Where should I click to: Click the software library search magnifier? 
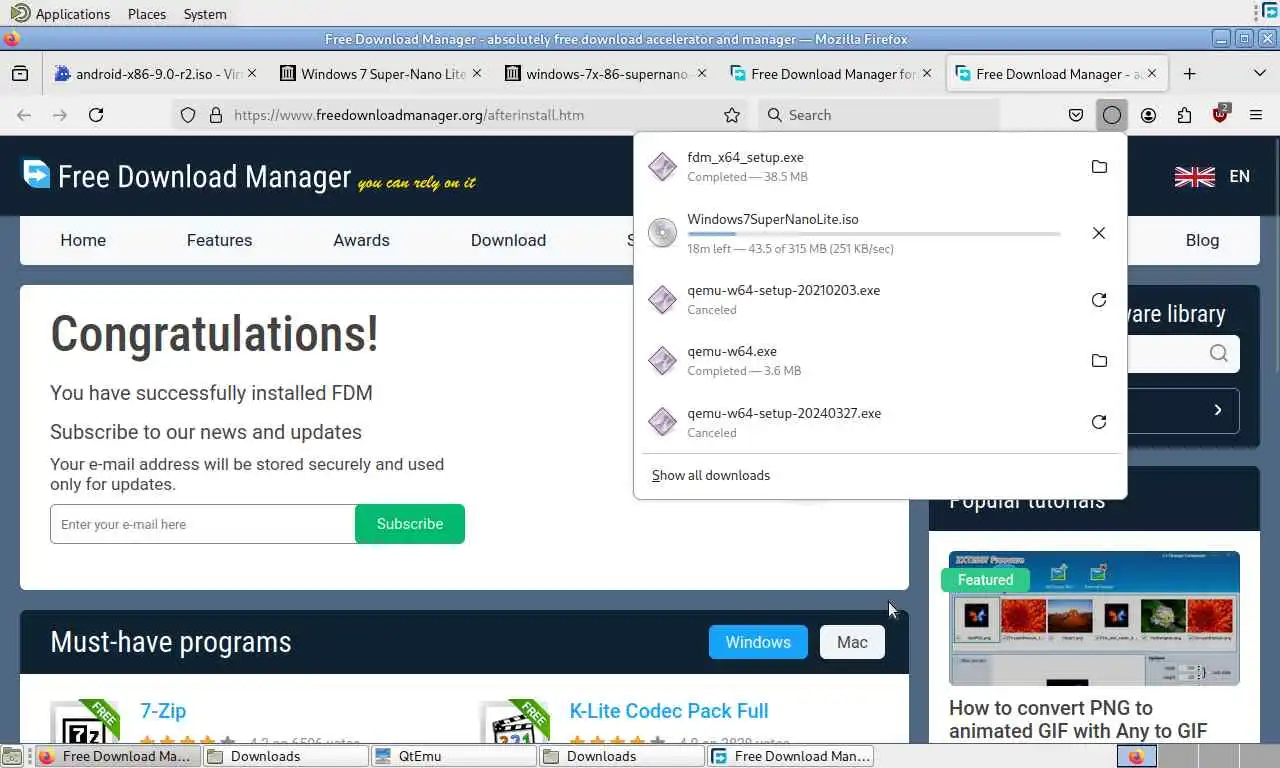[x=1218, y=353]
